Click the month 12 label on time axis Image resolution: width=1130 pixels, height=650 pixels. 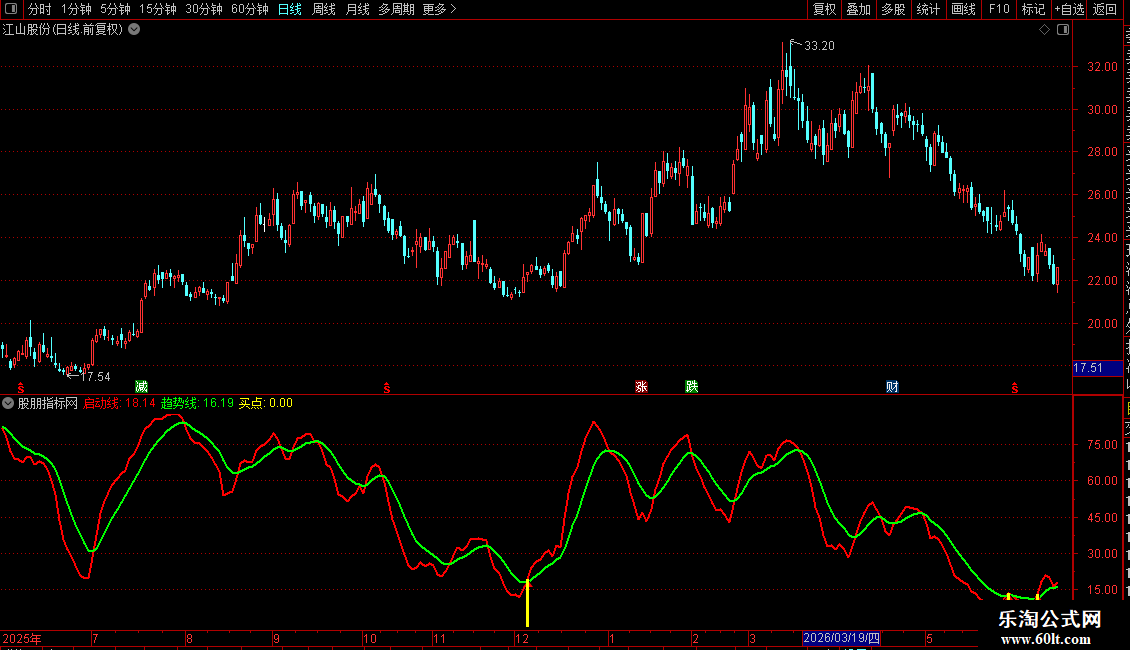point(522,638)
